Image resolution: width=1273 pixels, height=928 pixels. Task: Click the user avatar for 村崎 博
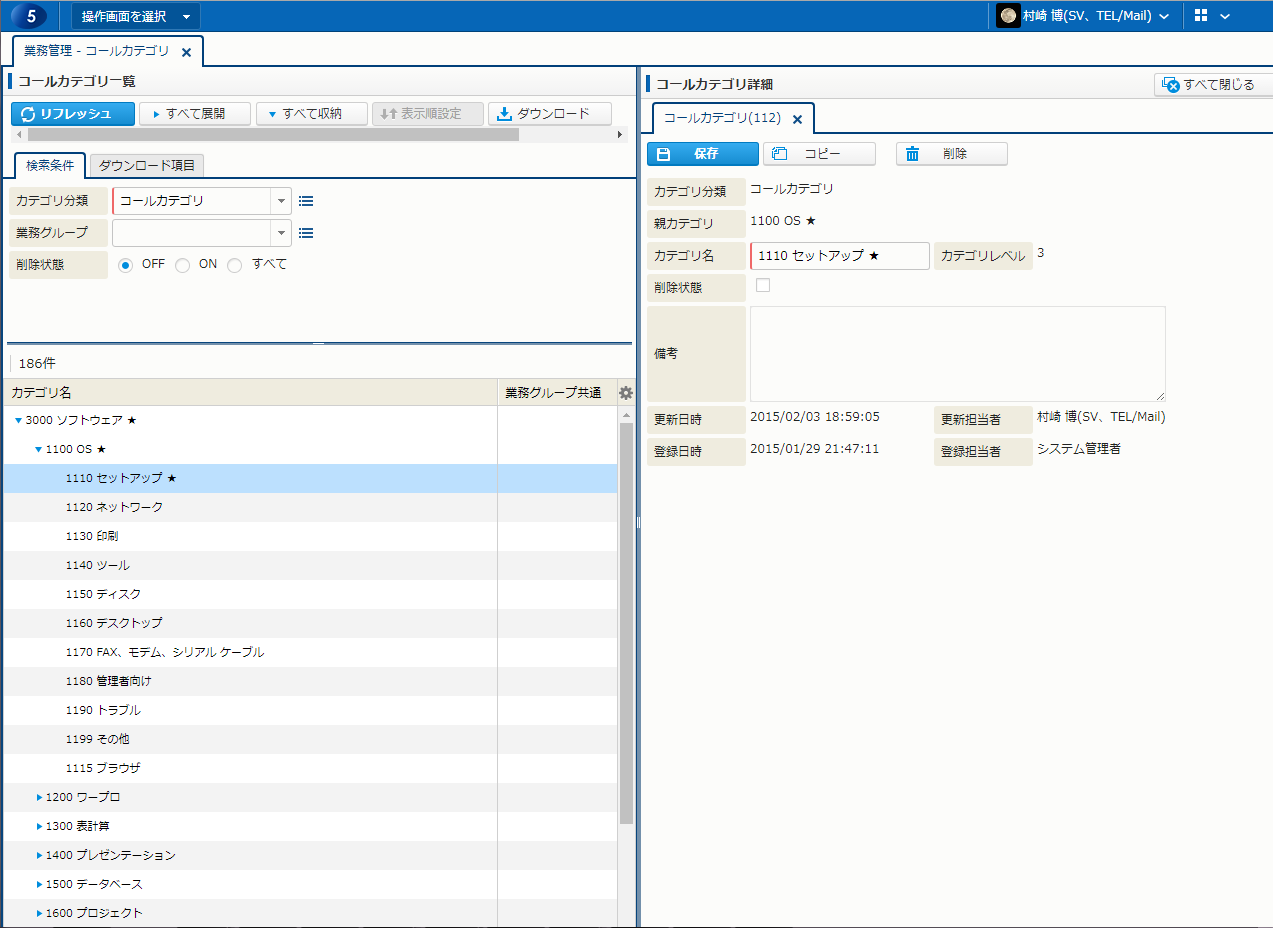tap(1008, 16)
